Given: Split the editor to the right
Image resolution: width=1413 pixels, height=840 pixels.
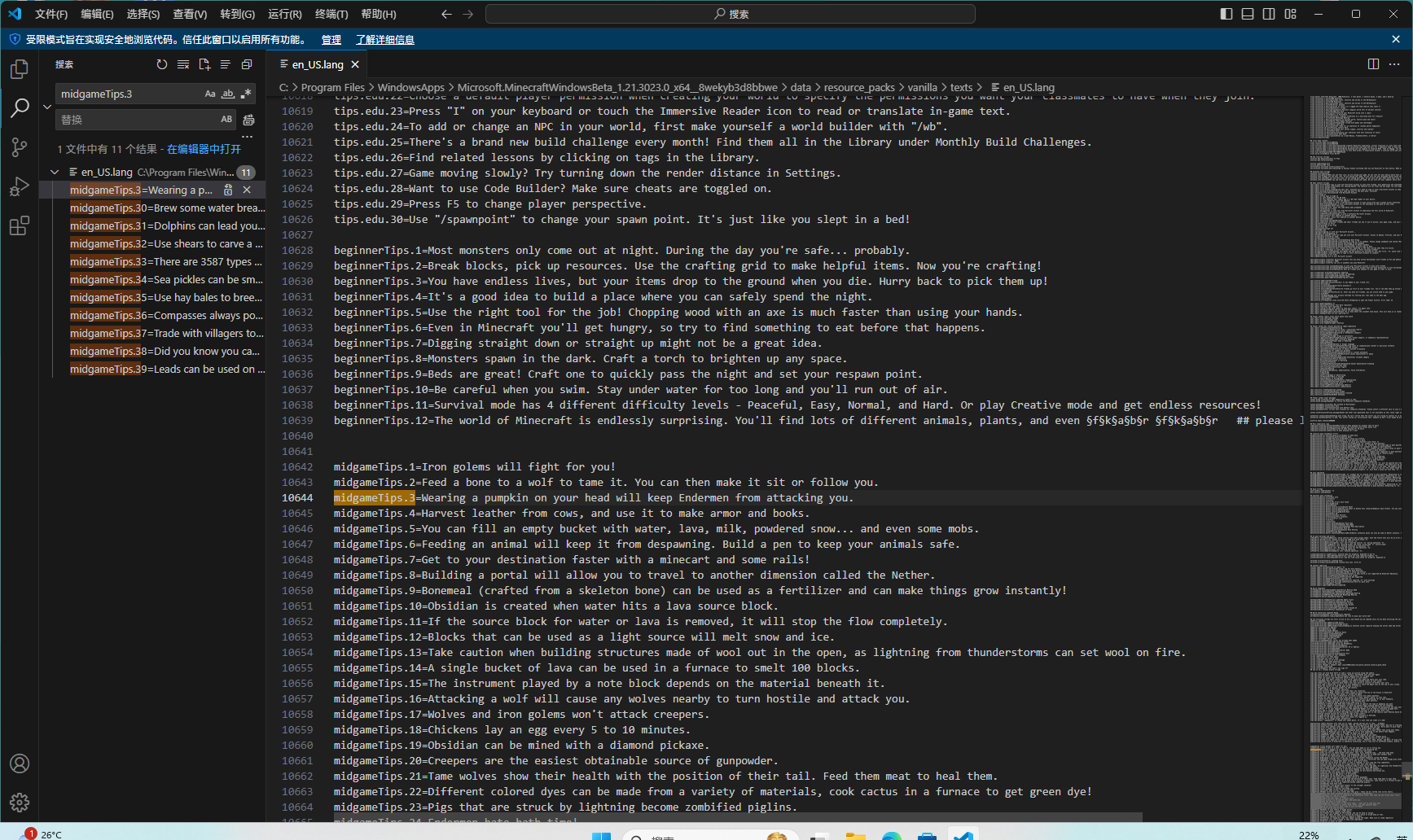Looking at the screenshot, I should 1373,64.
